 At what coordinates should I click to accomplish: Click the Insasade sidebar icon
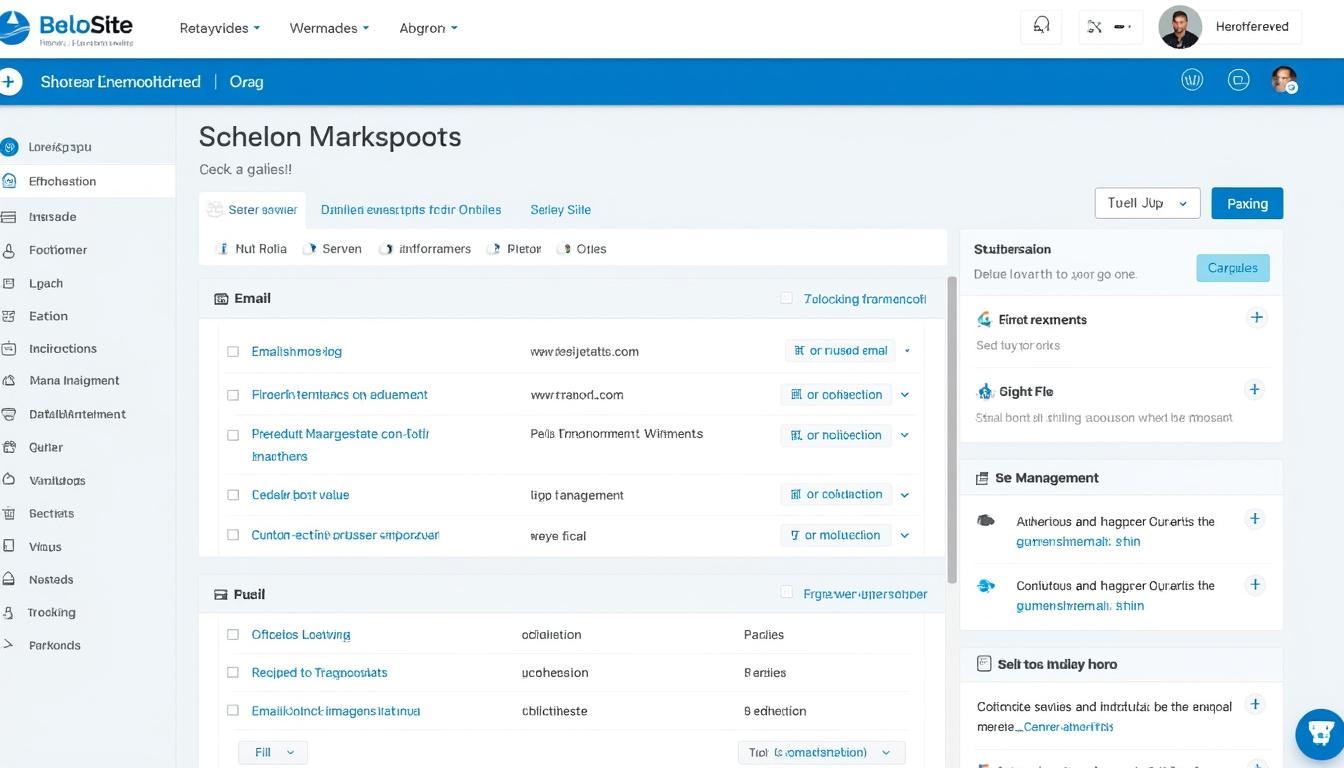pos(9,216)
